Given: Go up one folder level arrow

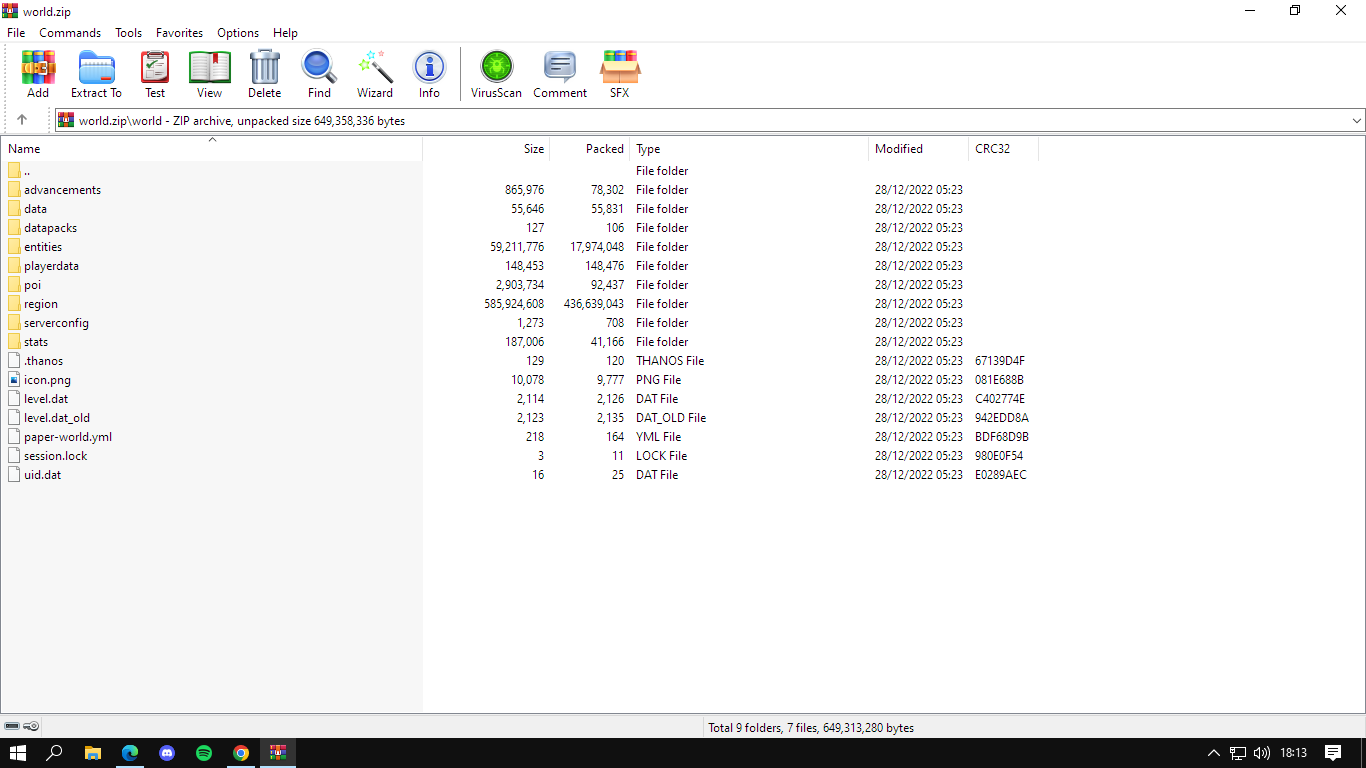Looking at the screenshot, I should click(22, 120).
